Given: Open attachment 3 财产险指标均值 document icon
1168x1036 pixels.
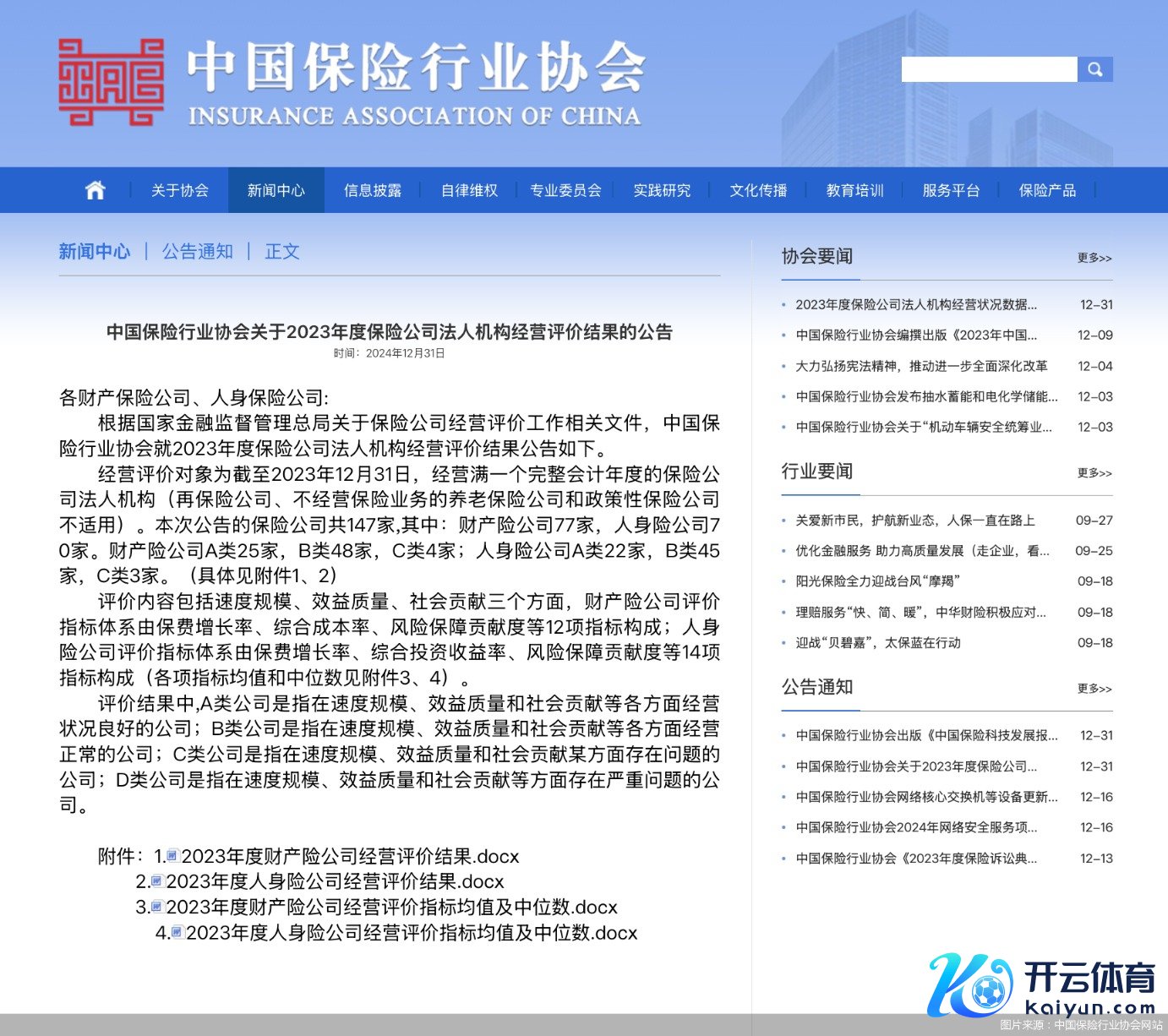Looking at the screenshot, I should (x=156, y=908).
